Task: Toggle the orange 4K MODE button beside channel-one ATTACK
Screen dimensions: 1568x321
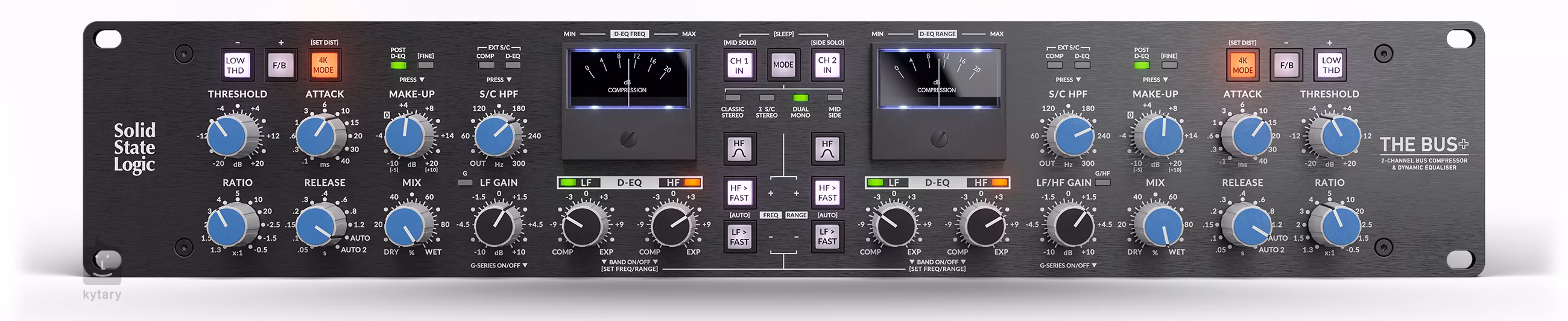Action: [323, 65]
